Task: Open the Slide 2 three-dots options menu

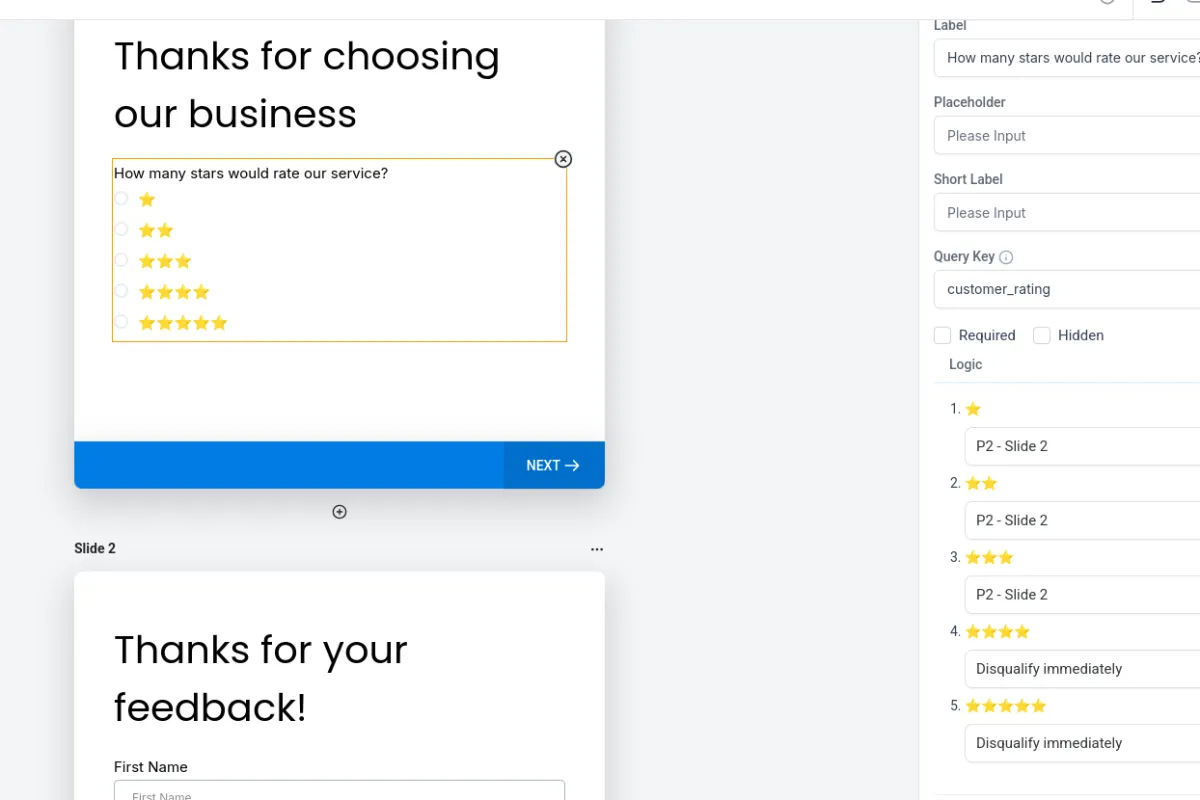Action: point(597,549)
